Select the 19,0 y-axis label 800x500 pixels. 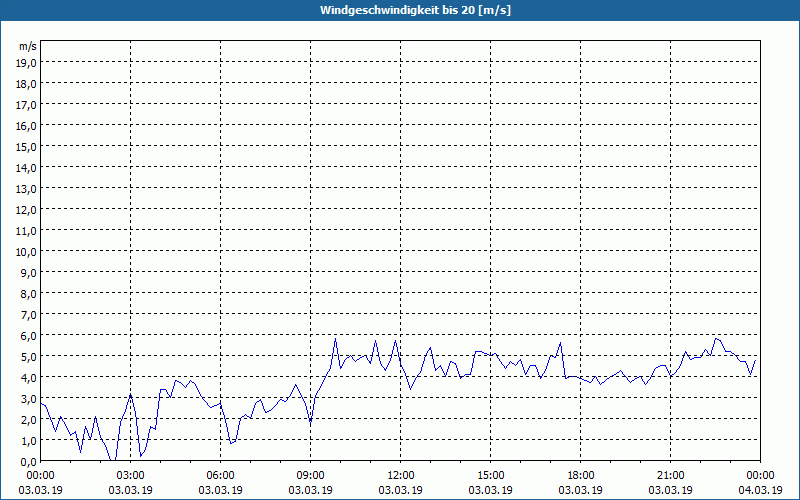coord(27,62)
